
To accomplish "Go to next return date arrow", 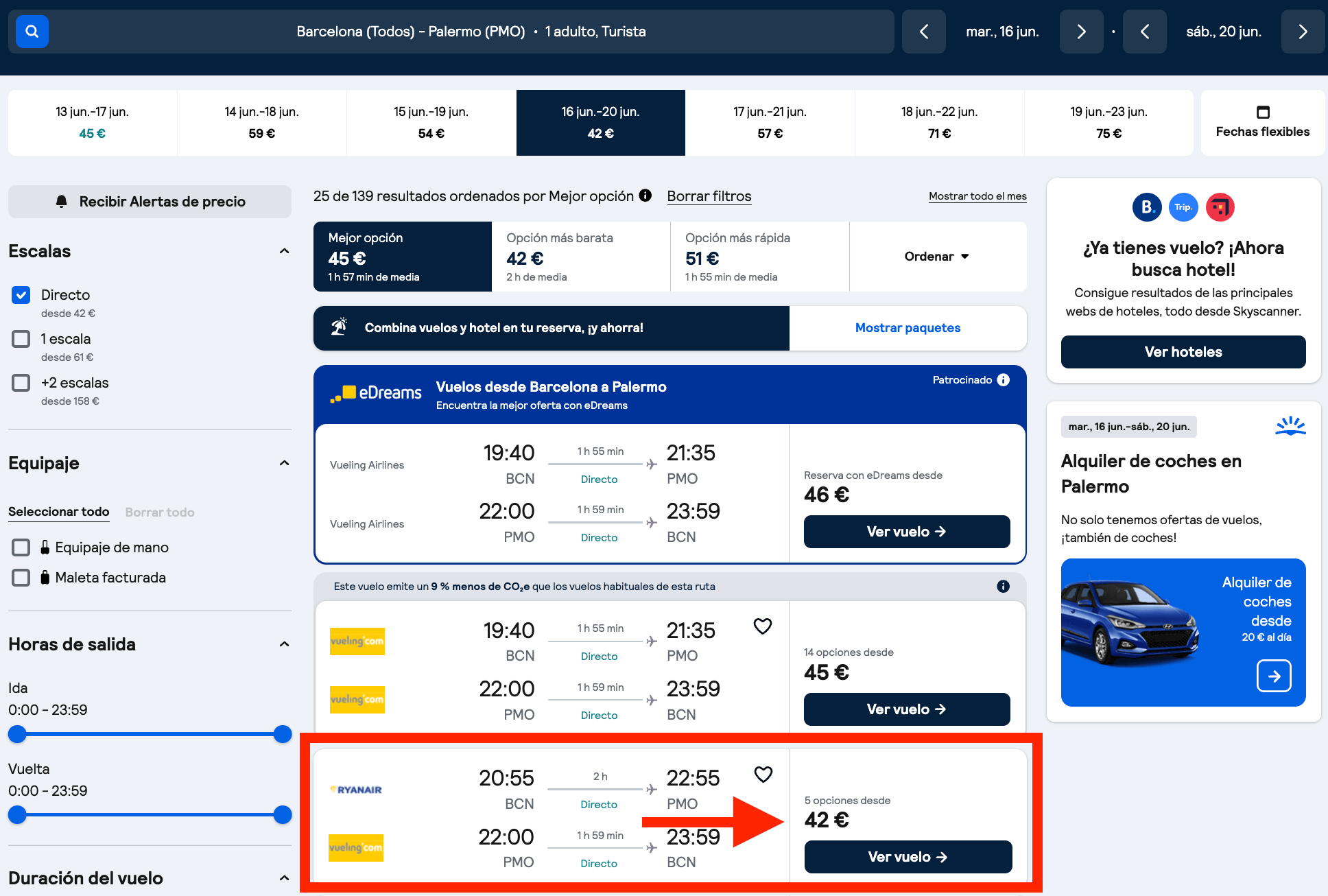I will point(1303,32).
